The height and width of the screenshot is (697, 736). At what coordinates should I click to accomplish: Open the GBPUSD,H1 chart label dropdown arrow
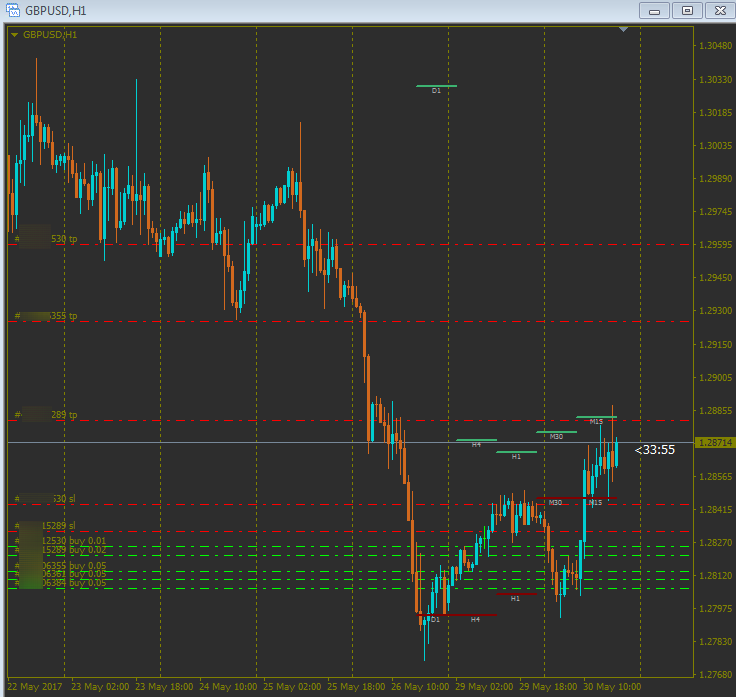pos(15,35)
